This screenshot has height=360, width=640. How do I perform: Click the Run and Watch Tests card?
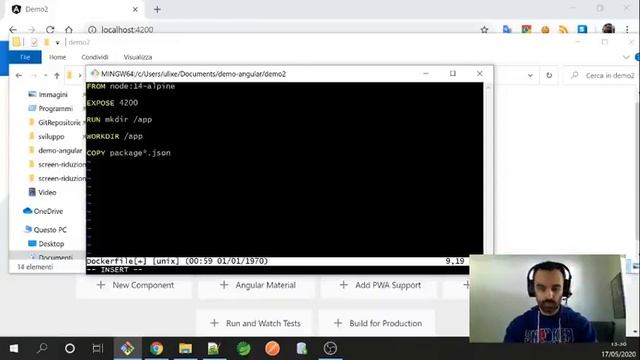click(x=255, y=323)
